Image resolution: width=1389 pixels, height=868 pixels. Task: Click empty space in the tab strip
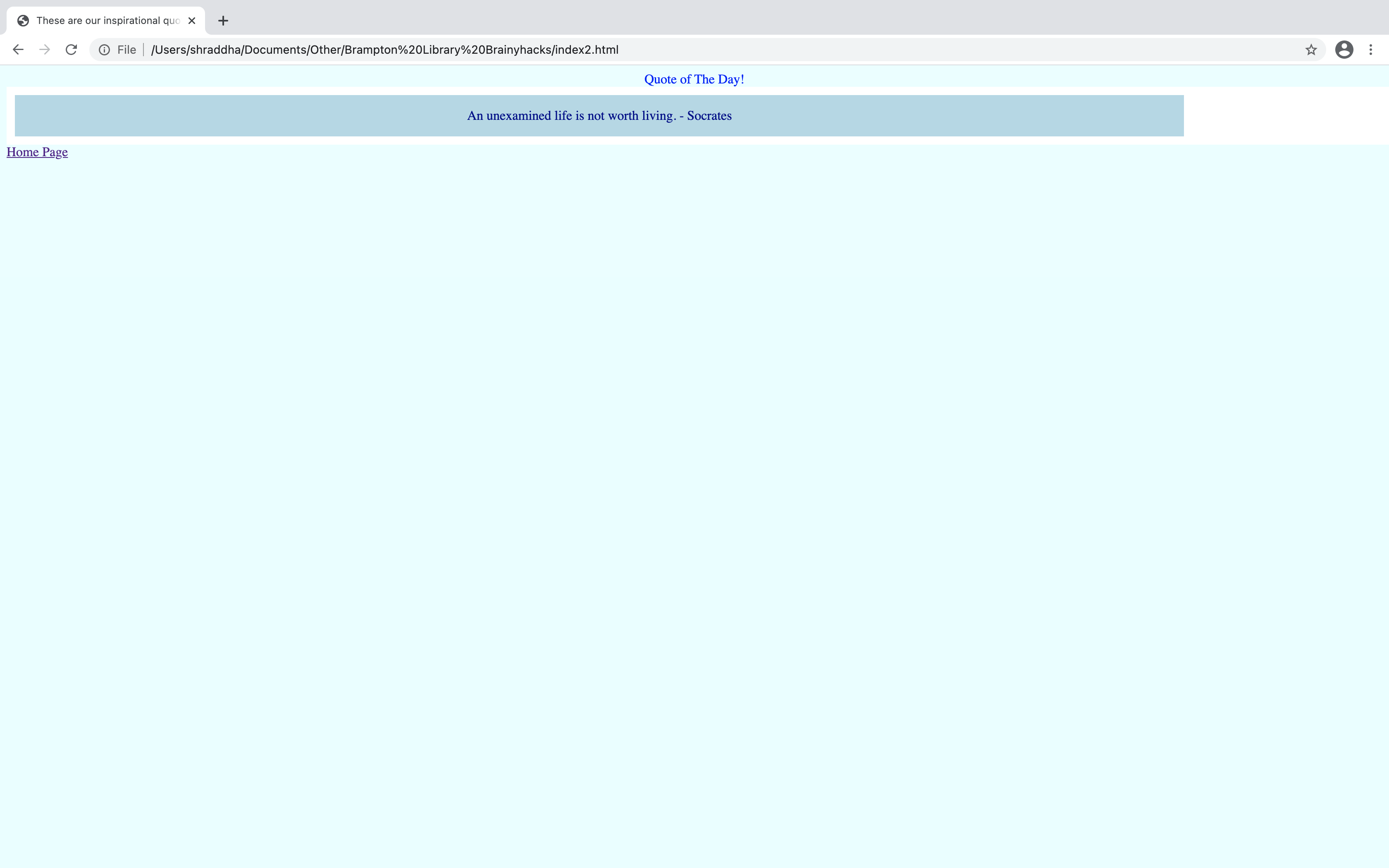(x=804, y=17)
